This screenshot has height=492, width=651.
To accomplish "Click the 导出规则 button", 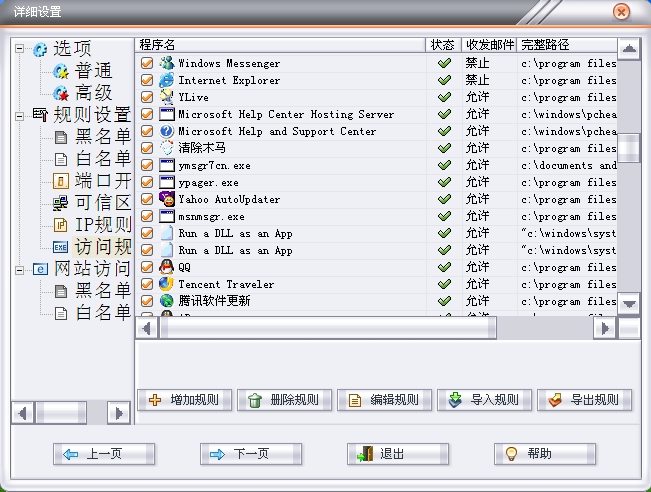I will pos(585,400).
